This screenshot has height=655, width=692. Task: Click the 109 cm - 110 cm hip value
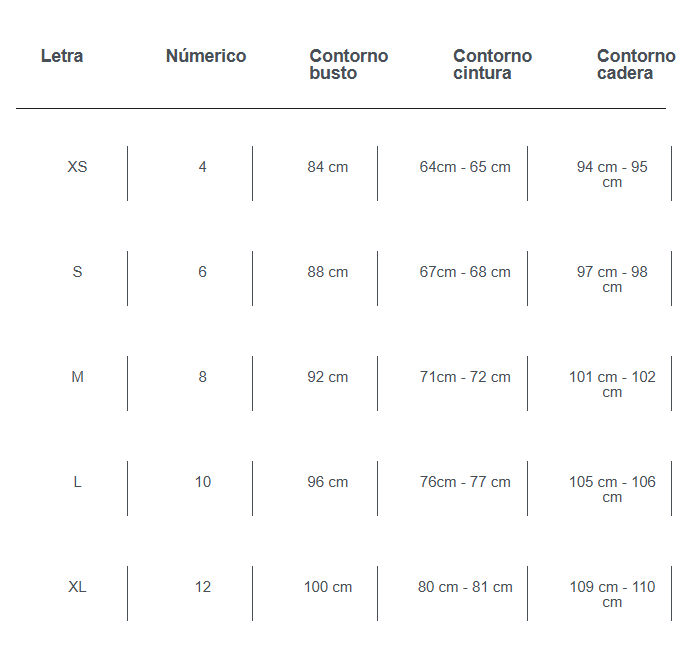[x=612, y=594]
